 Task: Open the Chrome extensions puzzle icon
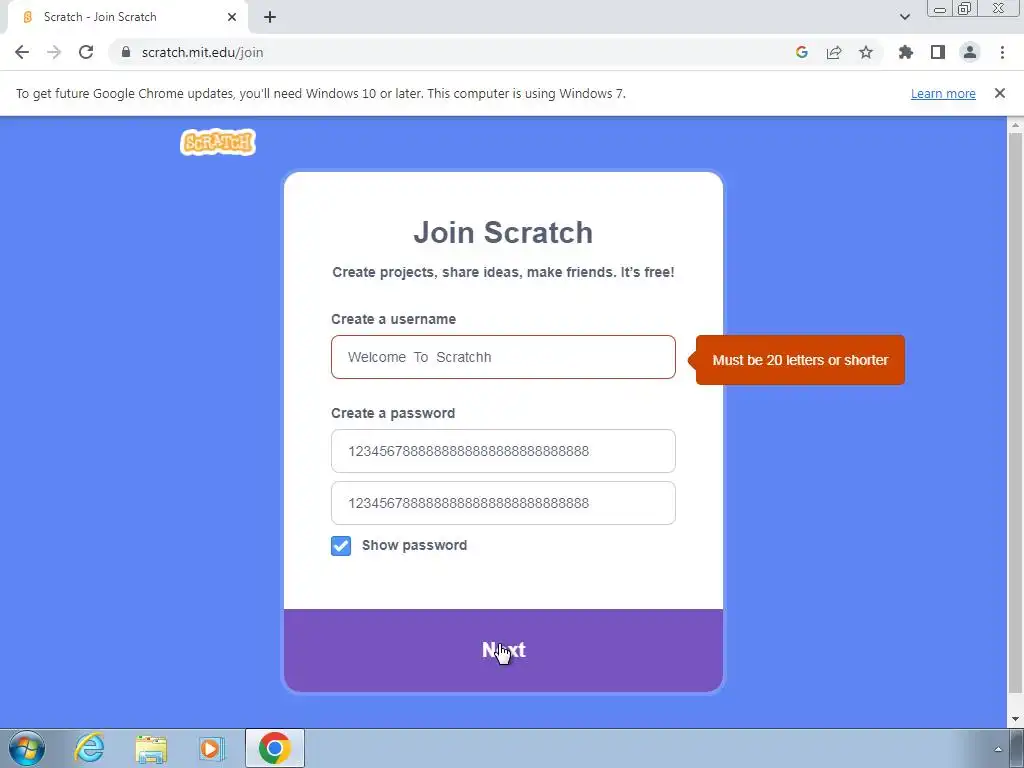(906, 52)
